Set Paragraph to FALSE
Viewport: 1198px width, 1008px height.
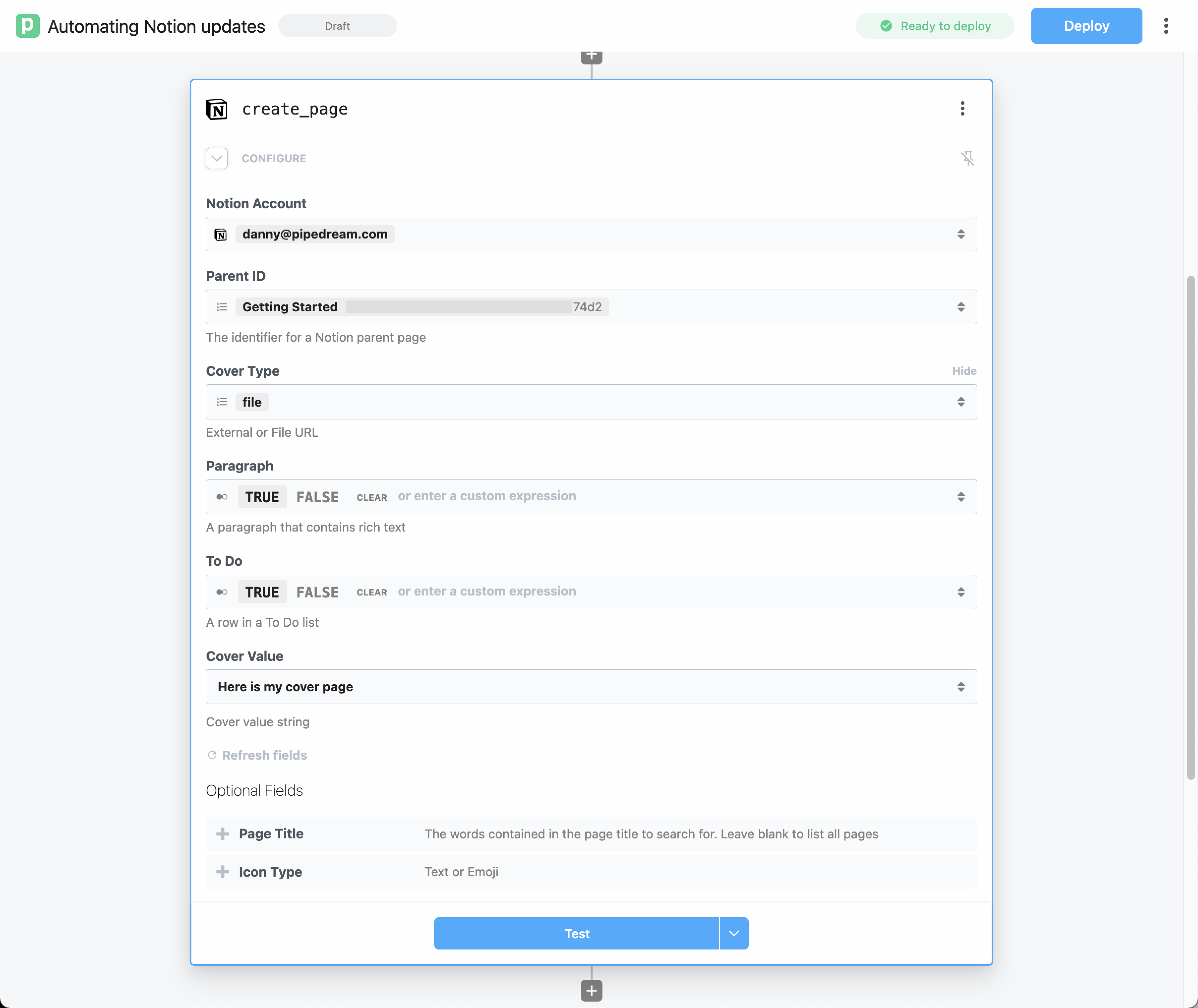tap(318, 497)
